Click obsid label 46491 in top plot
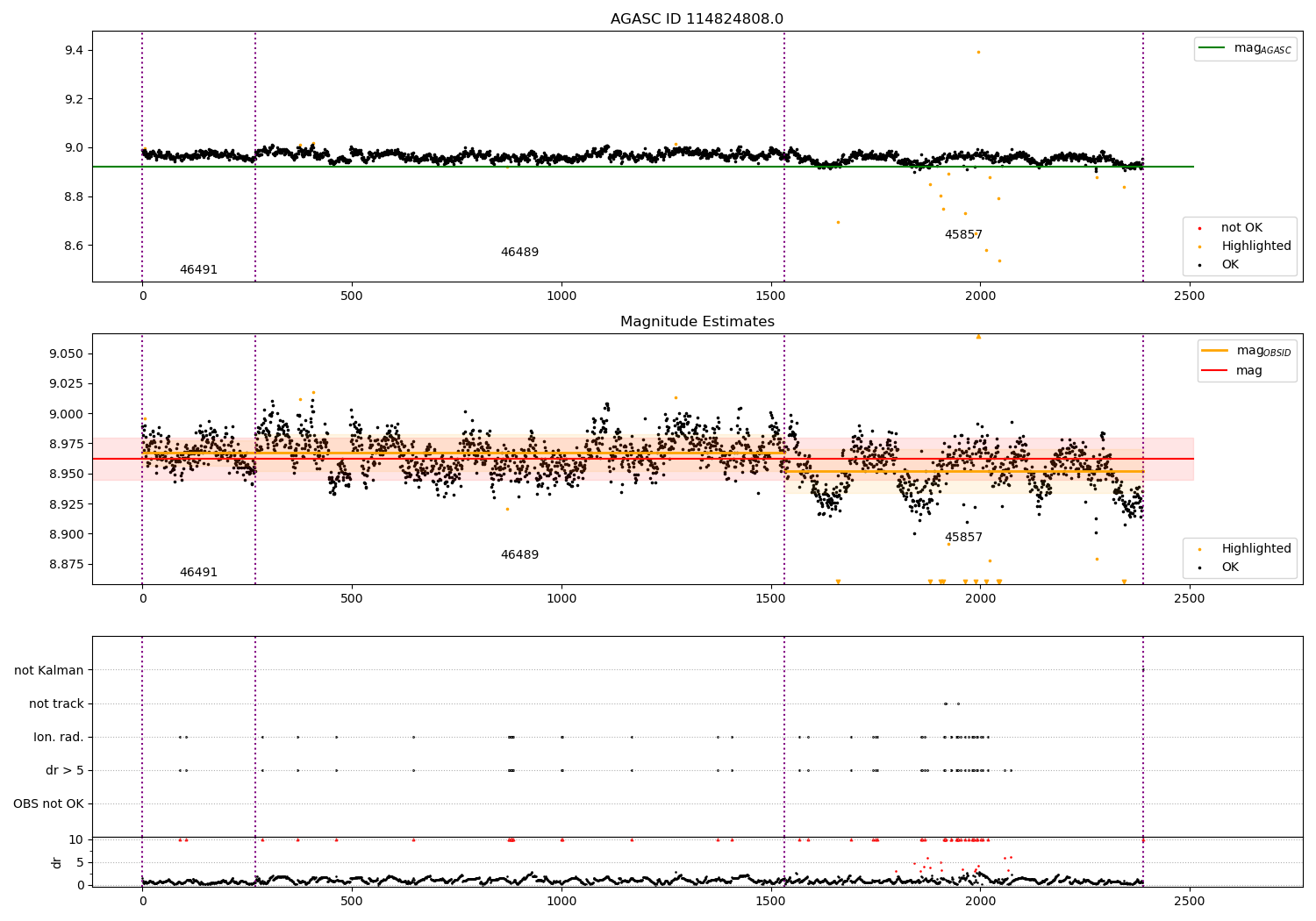The image size is (1316, 921). click(x=198, y=270)
